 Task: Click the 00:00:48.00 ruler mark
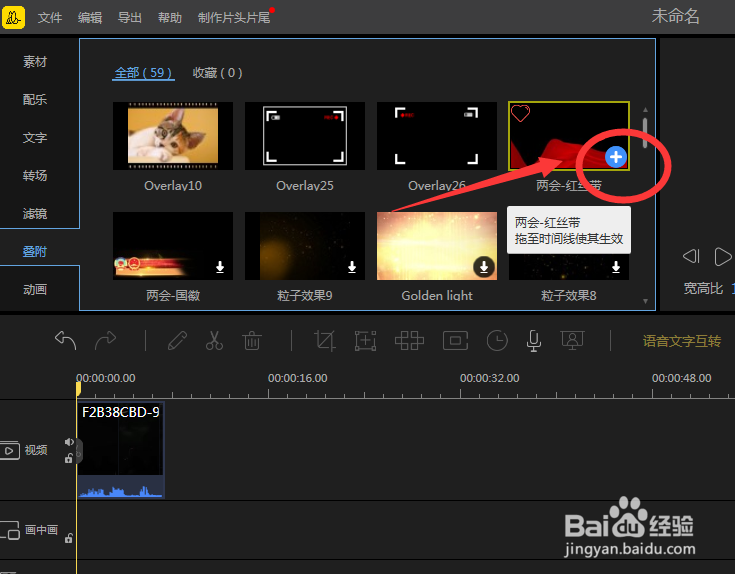pyautogui.click(x=682, y=378)
